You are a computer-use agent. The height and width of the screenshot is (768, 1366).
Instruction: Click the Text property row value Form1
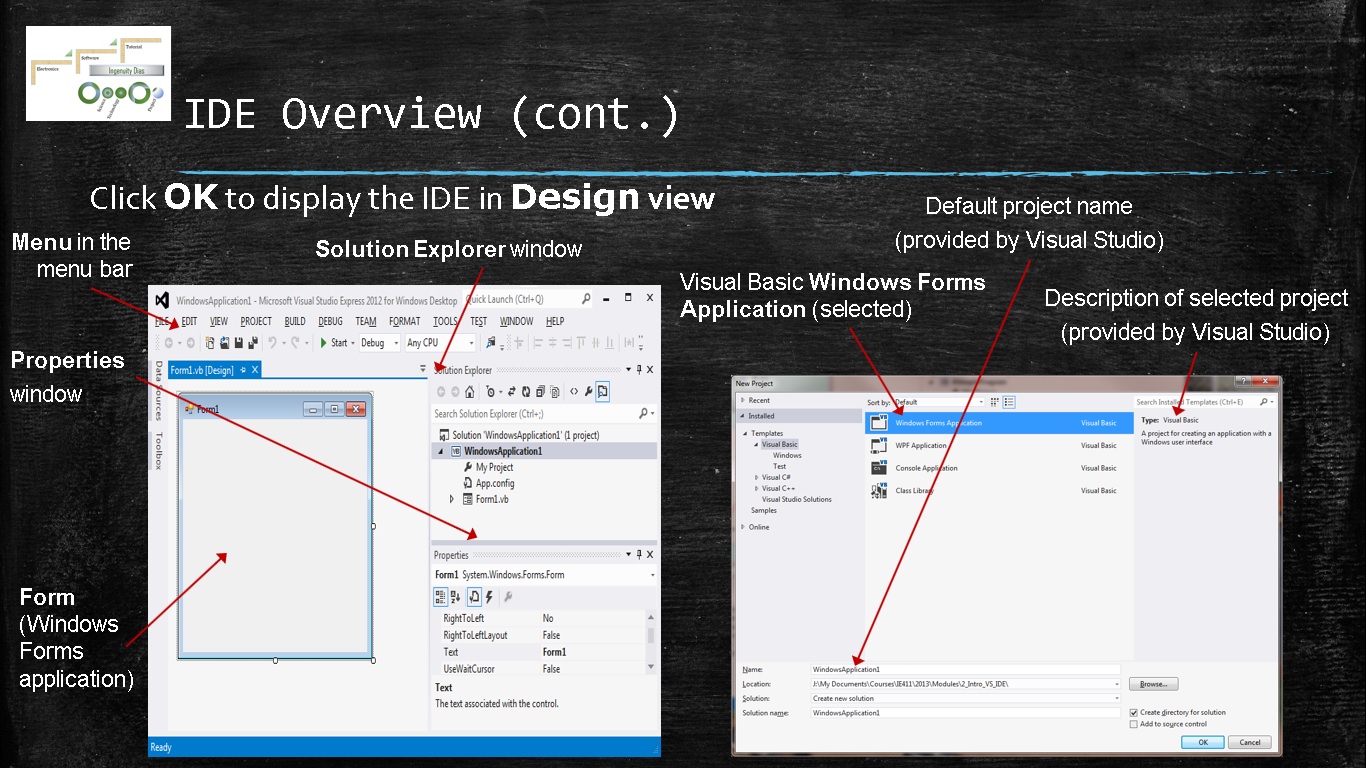[x=554, y=652]
